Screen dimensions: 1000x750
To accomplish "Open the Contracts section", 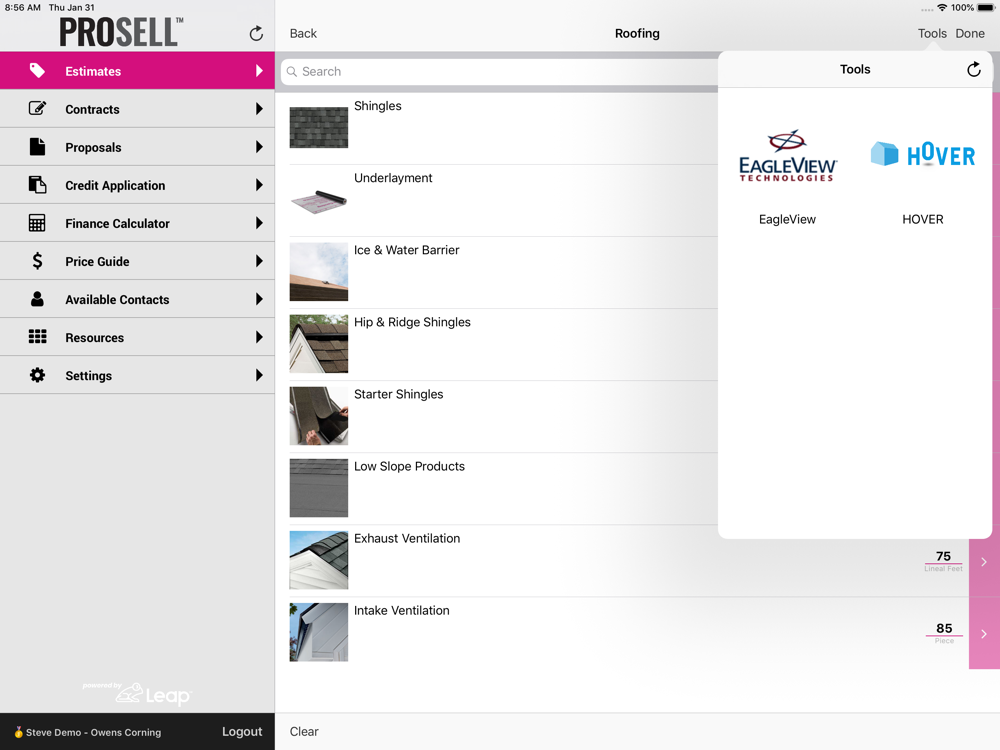I will pos(137,108).
